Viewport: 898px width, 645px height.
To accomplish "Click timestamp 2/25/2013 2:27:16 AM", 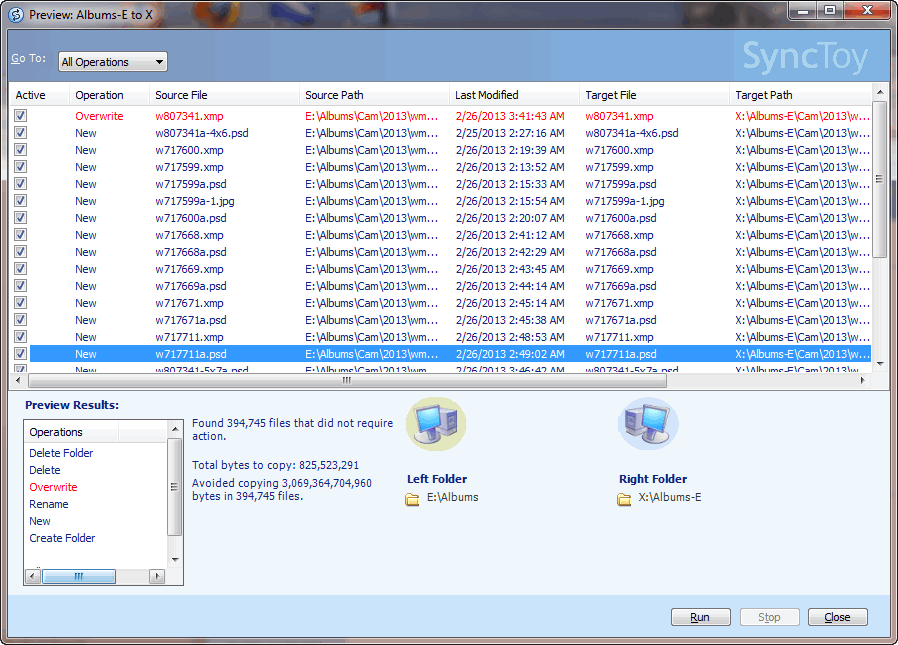I will pos(510,133).
